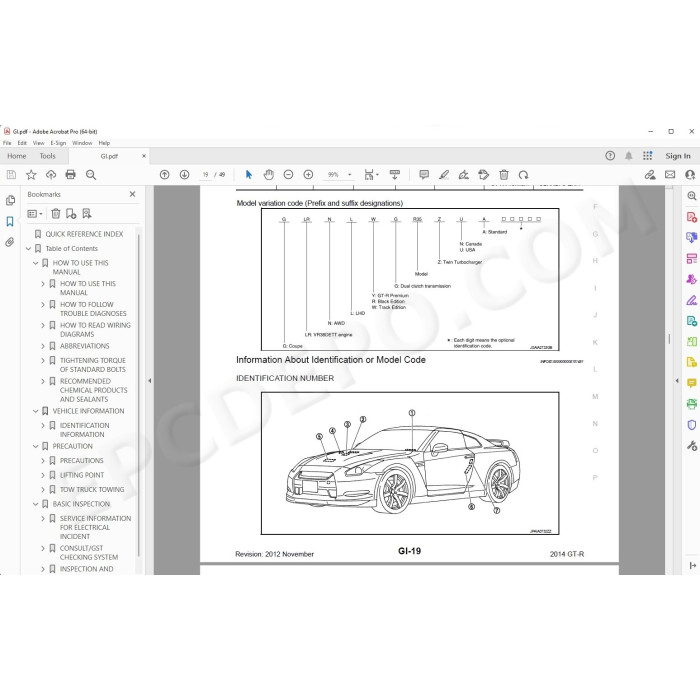
Task: Collapse the PRECAUTION bookmark group
Action: 36,446
